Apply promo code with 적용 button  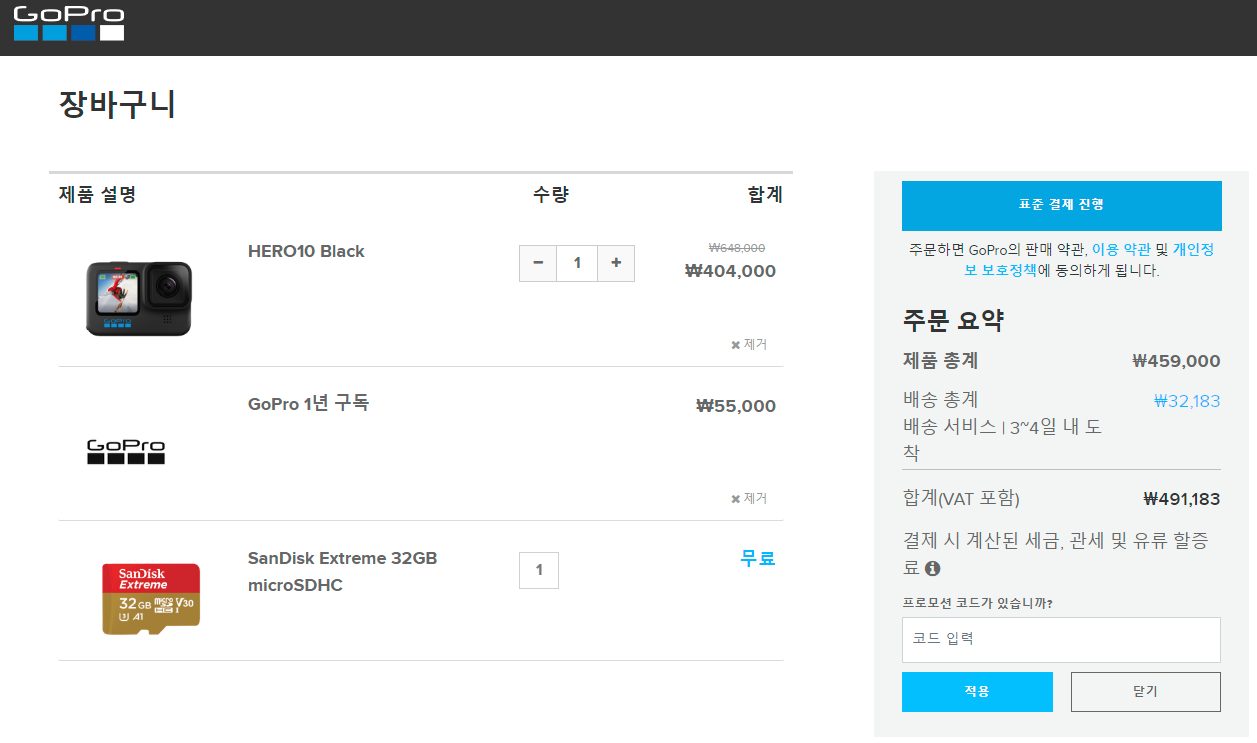click(x=977, y=692)
